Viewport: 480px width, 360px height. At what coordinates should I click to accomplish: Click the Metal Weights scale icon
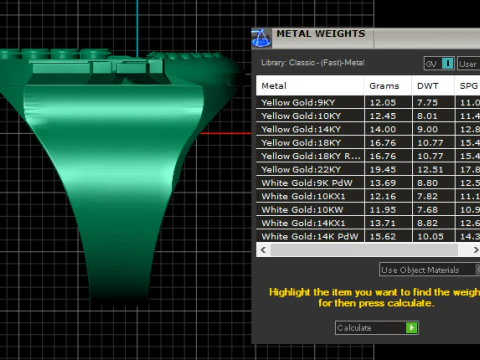261,38
